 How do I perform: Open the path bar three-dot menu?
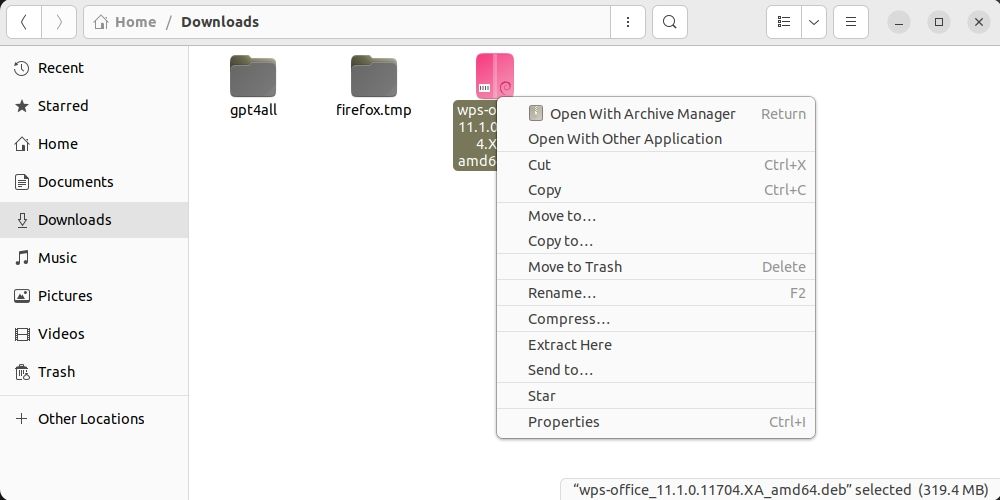pyautogui.click(x=628, y=22)
